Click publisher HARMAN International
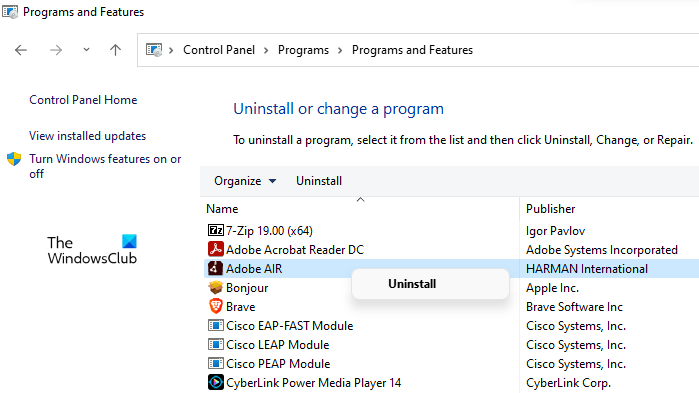The height and width of the screenshot is (393, 699). [587, 269]
